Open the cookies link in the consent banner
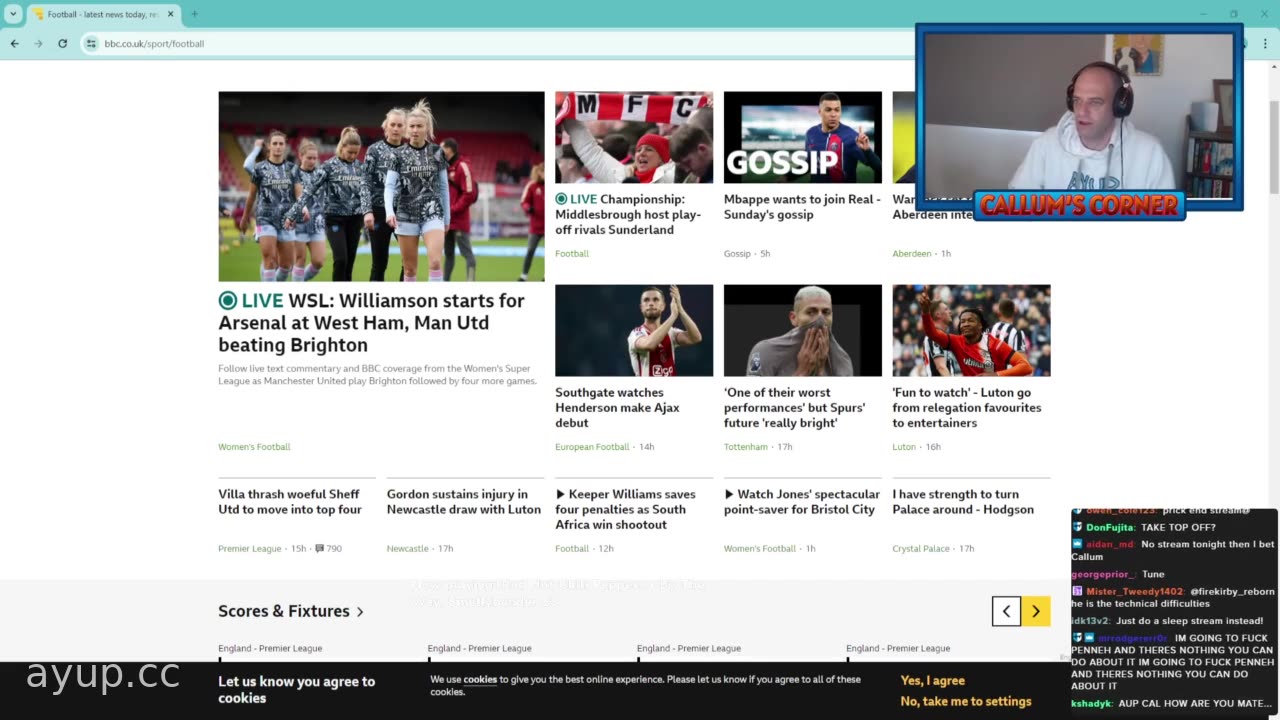 (480, 679)
